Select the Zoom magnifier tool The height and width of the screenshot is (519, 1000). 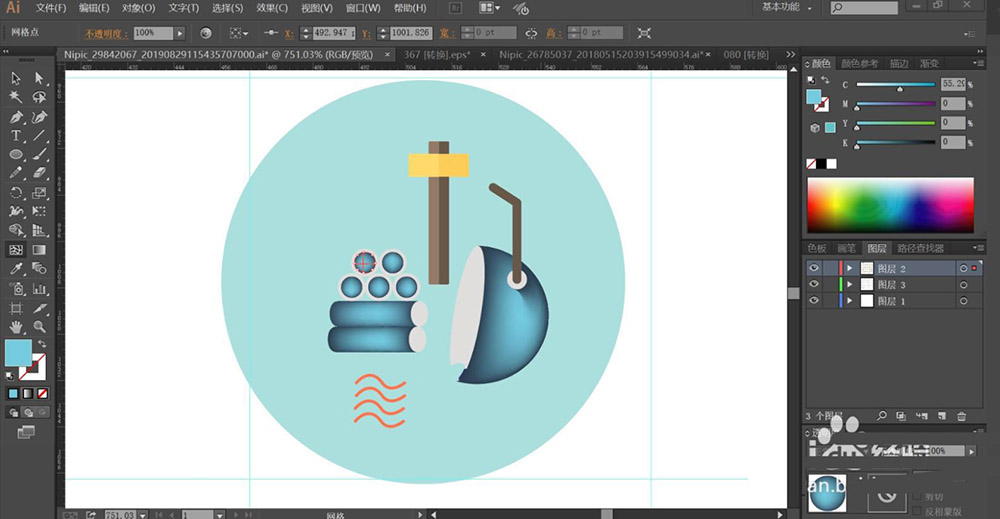click(39, 327)
